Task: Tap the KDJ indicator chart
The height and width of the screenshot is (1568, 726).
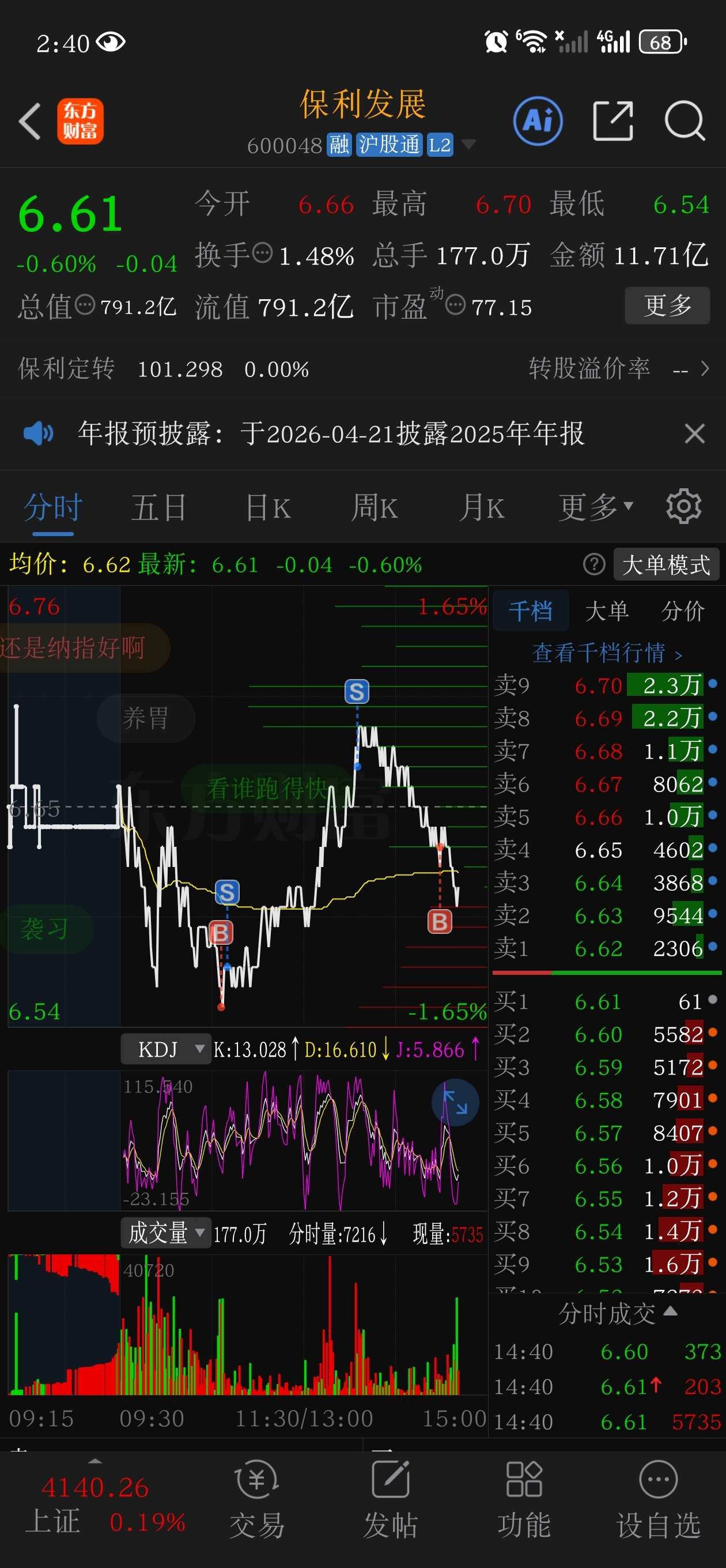Action: pyautogui.click(x=247, y=1141)
